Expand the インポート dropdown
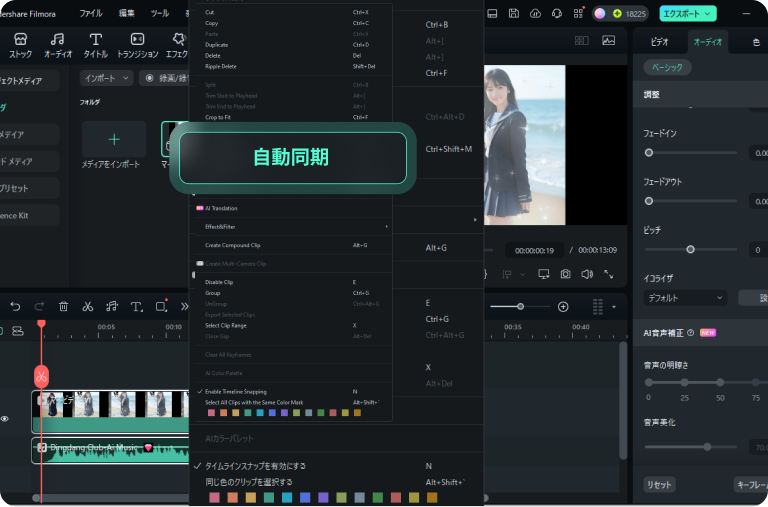This screenshot has height=507, width=768. point(106,78)
